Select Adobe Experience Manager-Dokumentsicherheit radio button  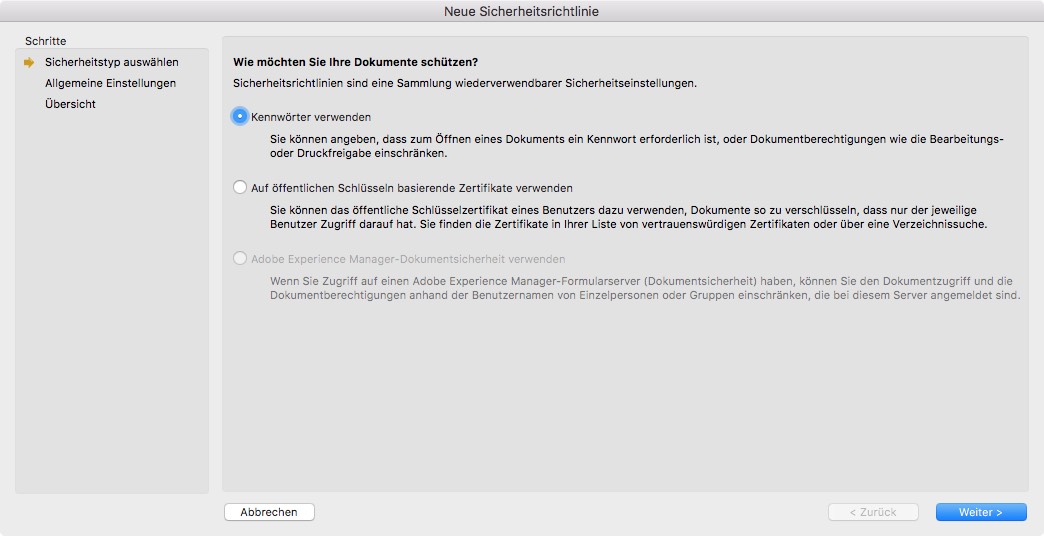click(239, 258)
